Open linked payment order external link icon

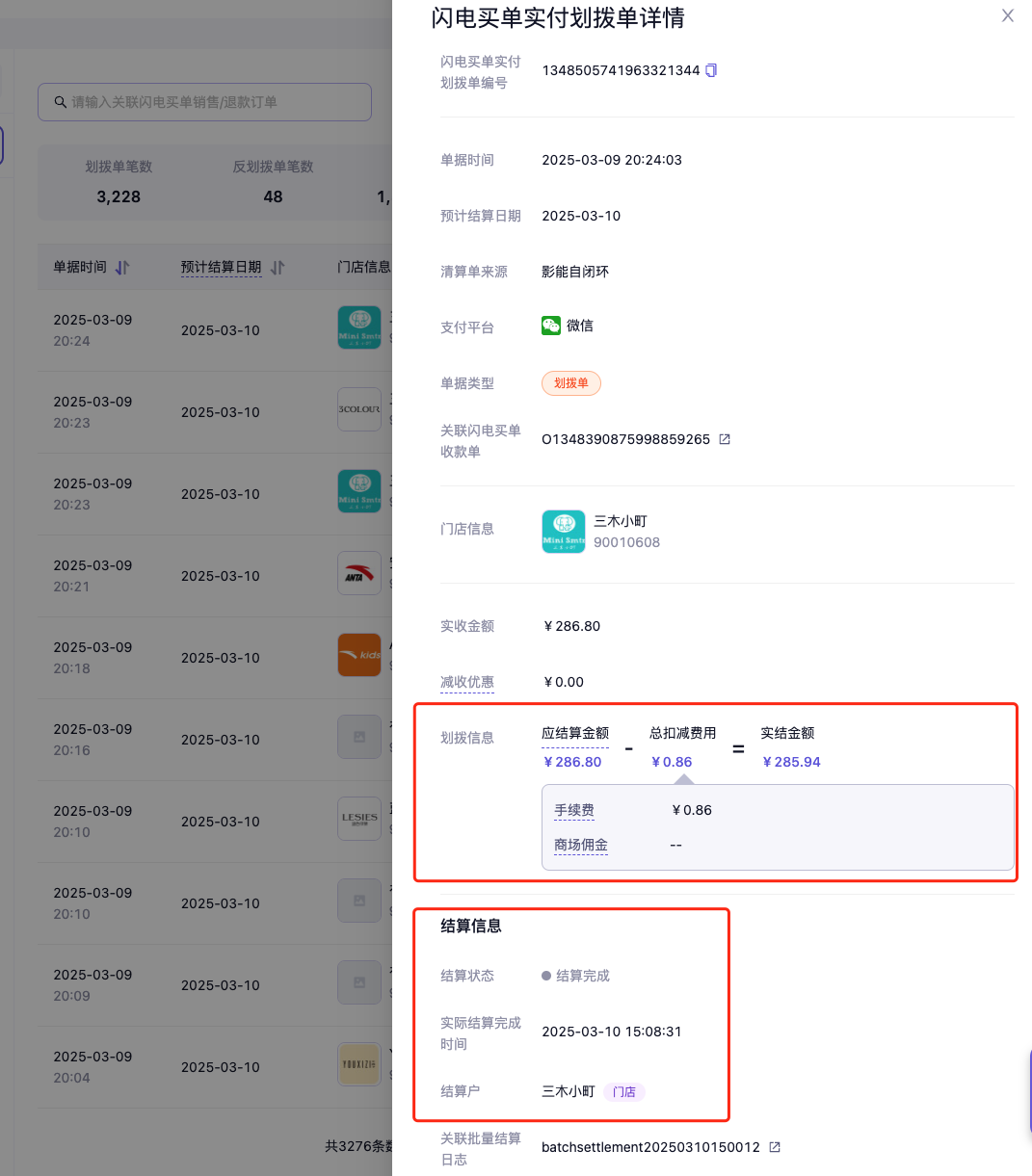725,439
